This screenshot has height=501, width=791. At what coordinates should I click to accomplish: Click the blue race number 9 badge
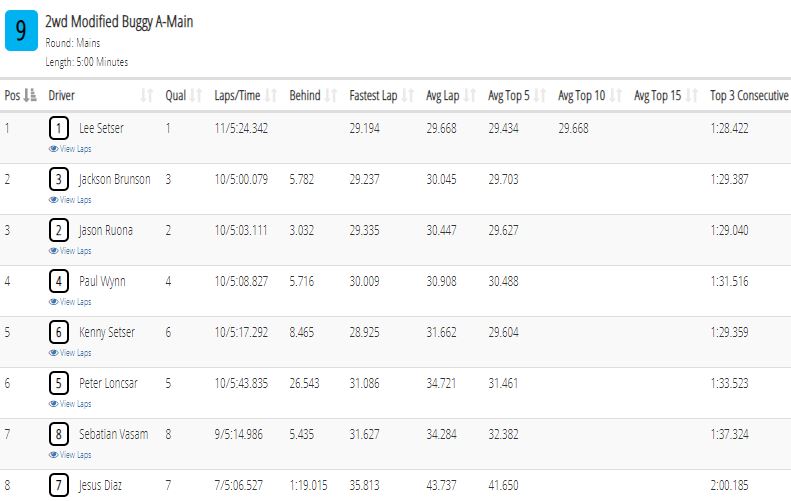[x=21, y=30]
